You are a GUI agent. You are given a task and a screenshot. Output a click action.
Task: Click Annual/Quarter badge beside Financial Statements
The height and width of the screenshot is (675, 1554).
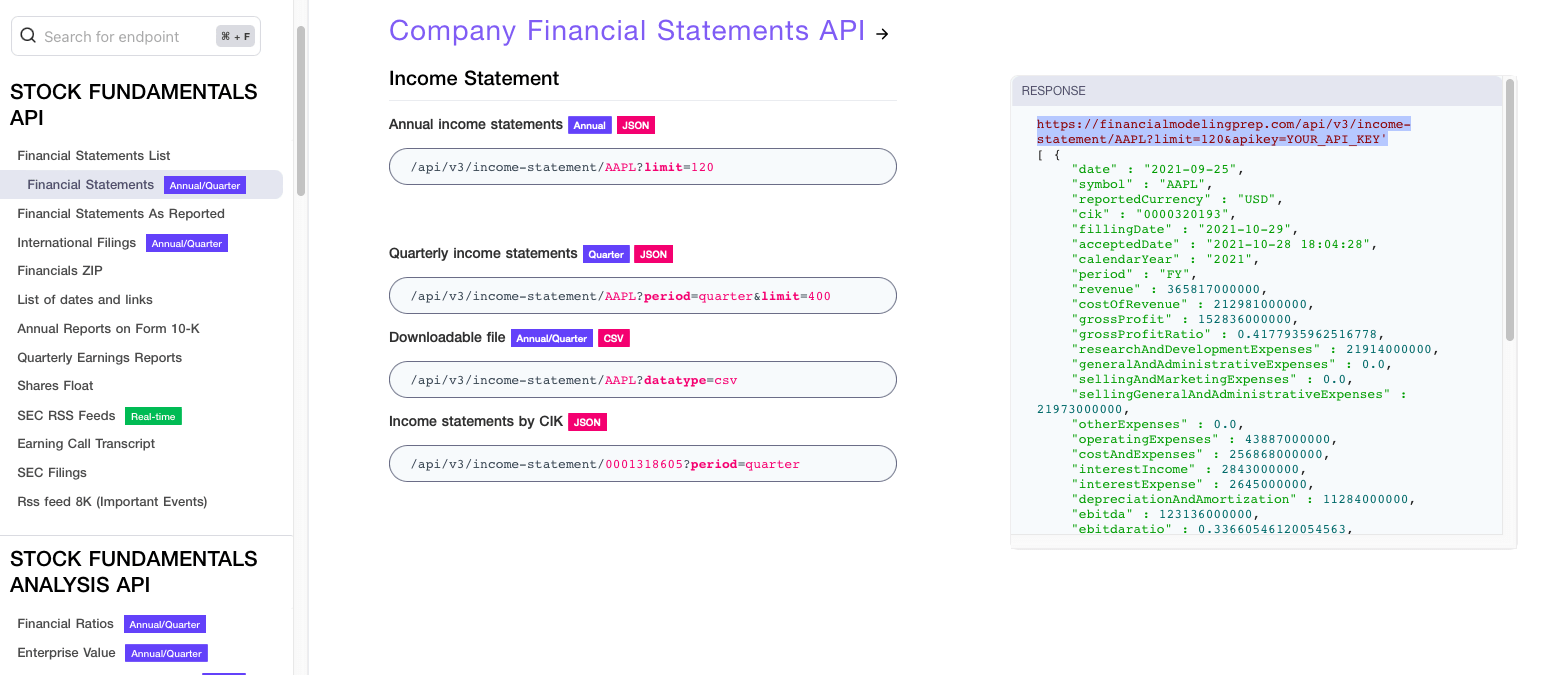205,185
